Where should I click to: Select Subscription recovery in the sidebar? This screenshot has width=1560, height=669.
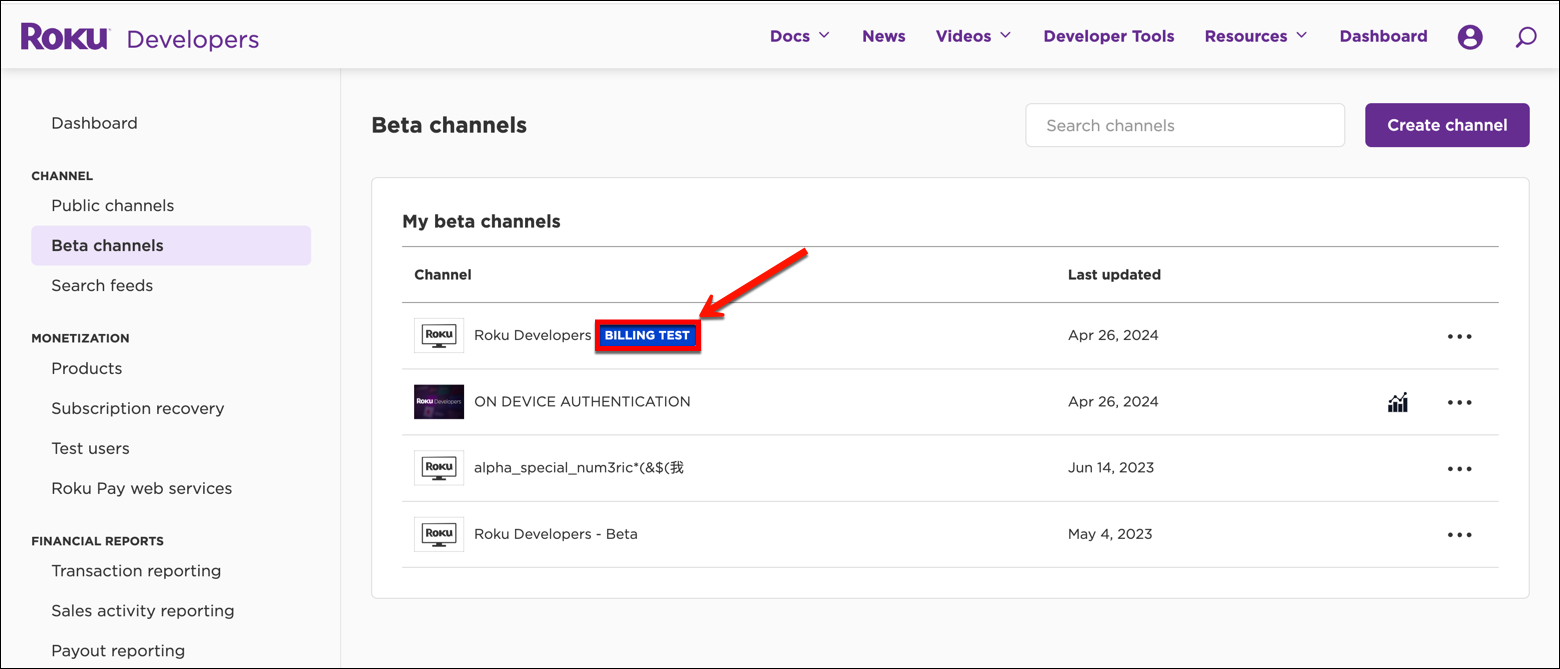point(137,408)
